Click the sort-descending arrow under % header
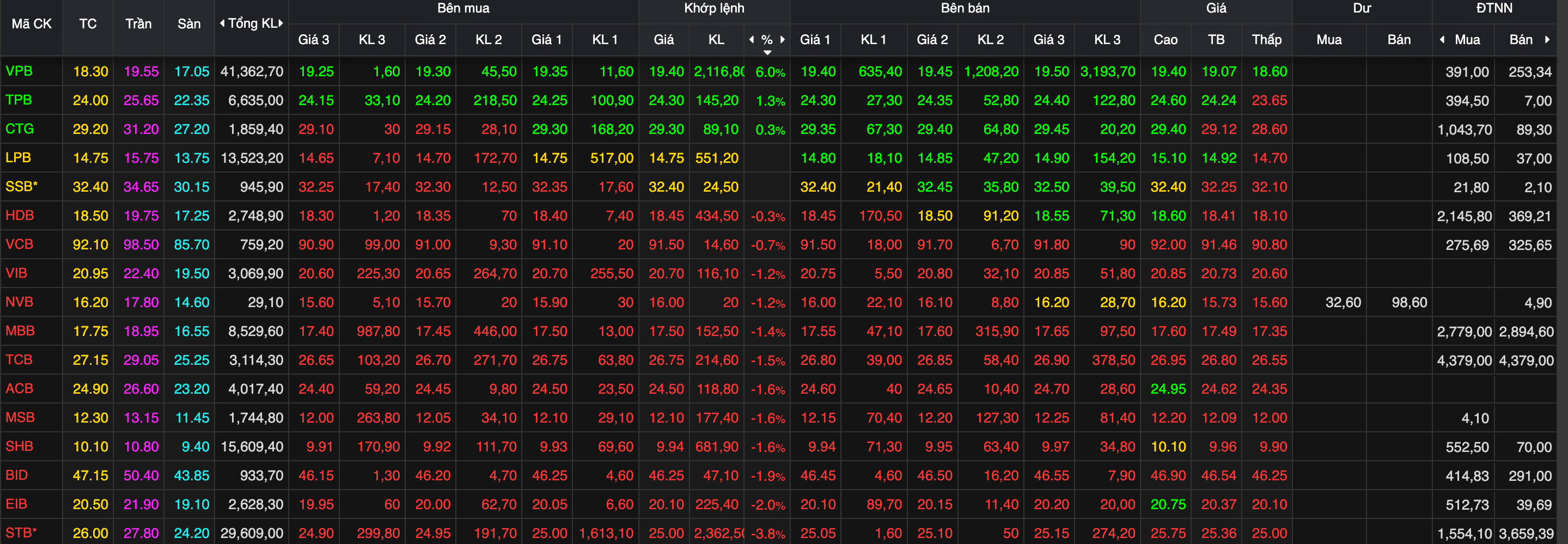 (767, 52)
